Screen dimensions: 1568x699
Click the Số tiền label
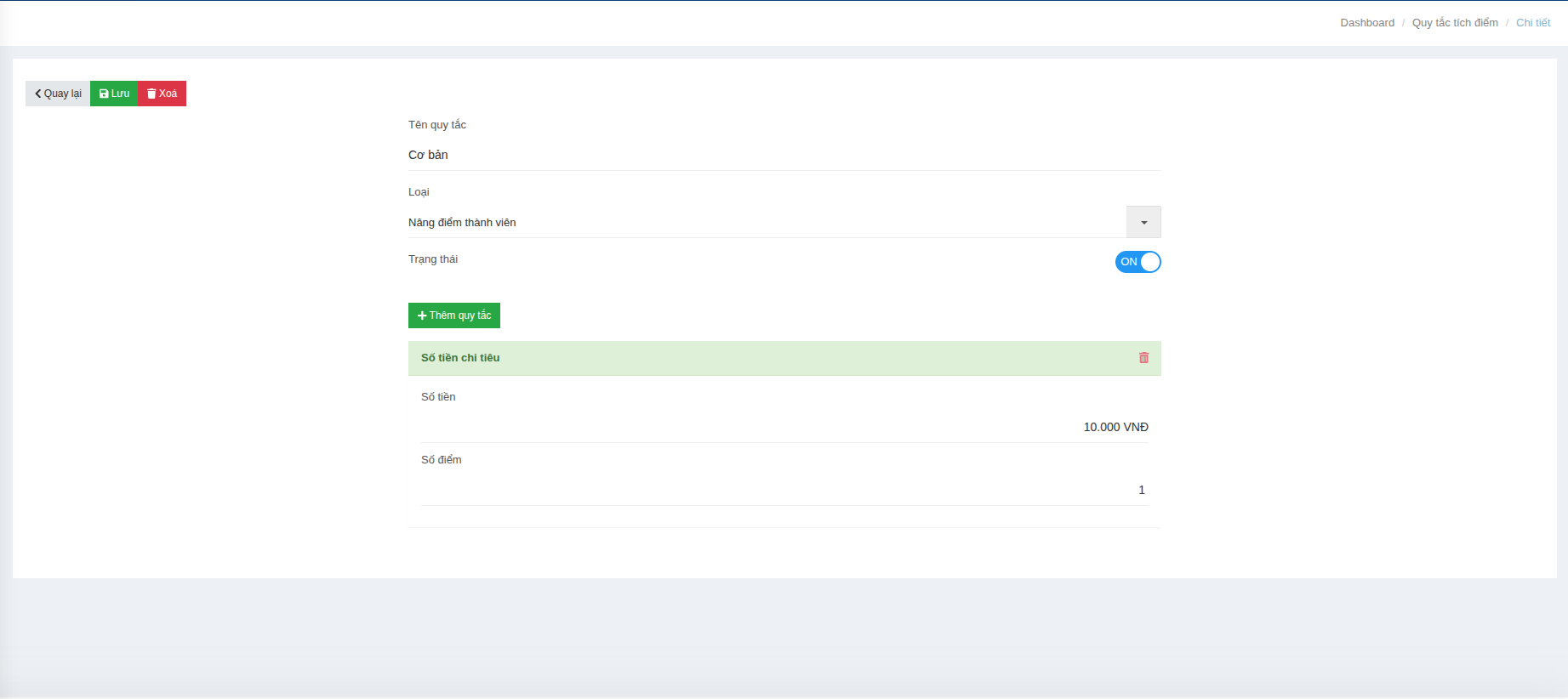tap(438, 397)
